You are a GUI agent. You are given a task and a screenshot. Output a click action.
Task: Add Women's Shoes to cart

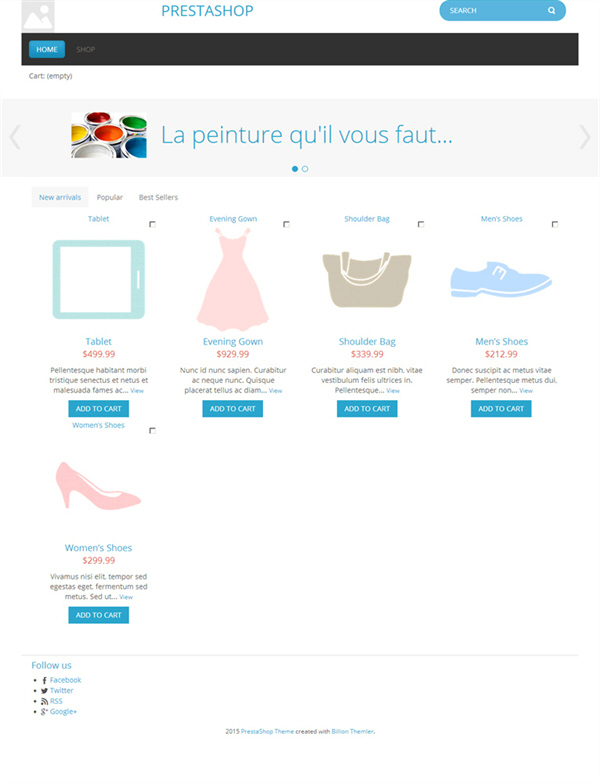98,615
